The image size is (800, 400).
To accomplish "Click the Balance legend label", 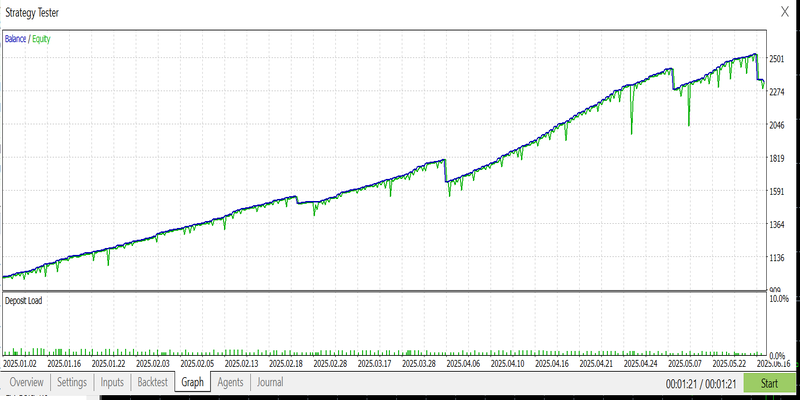I will (x=15, y=39).
